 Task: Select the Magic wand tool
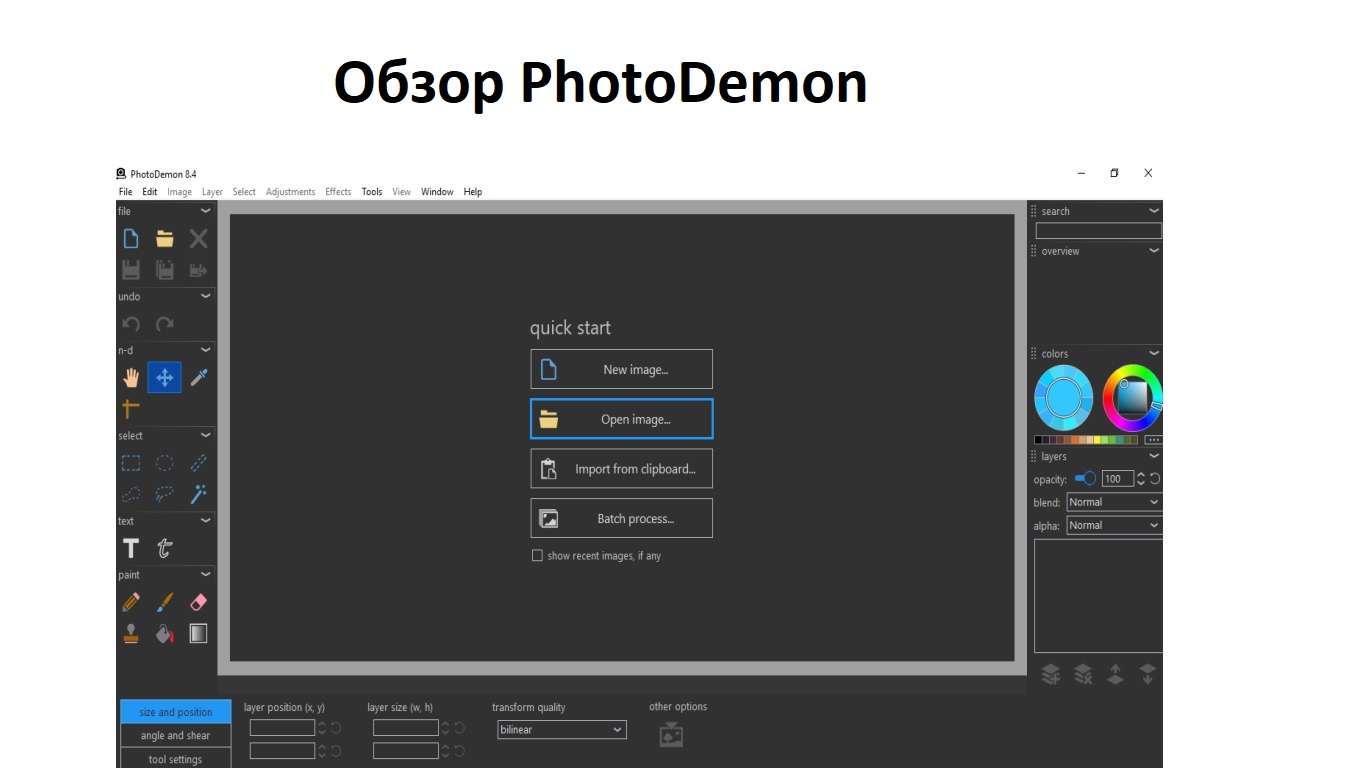click(x=199, y=494)
